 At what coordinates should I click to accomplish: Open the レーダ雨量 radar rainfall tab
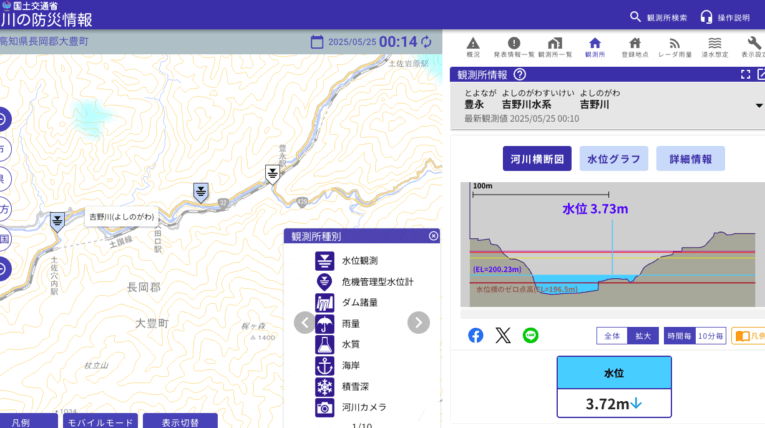675,47
